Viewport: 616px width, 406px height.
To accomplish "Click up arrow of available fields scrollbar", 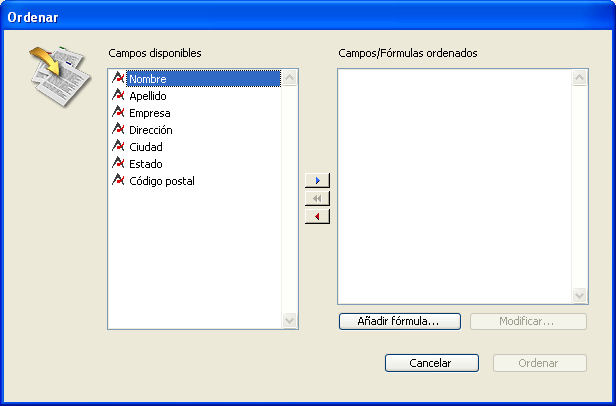I will click(x=290, y=77).
